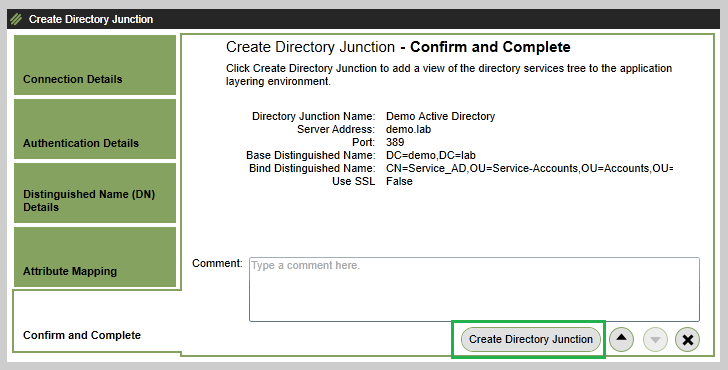
Task: Focus the Comment text box
Action: pos(474,289)
